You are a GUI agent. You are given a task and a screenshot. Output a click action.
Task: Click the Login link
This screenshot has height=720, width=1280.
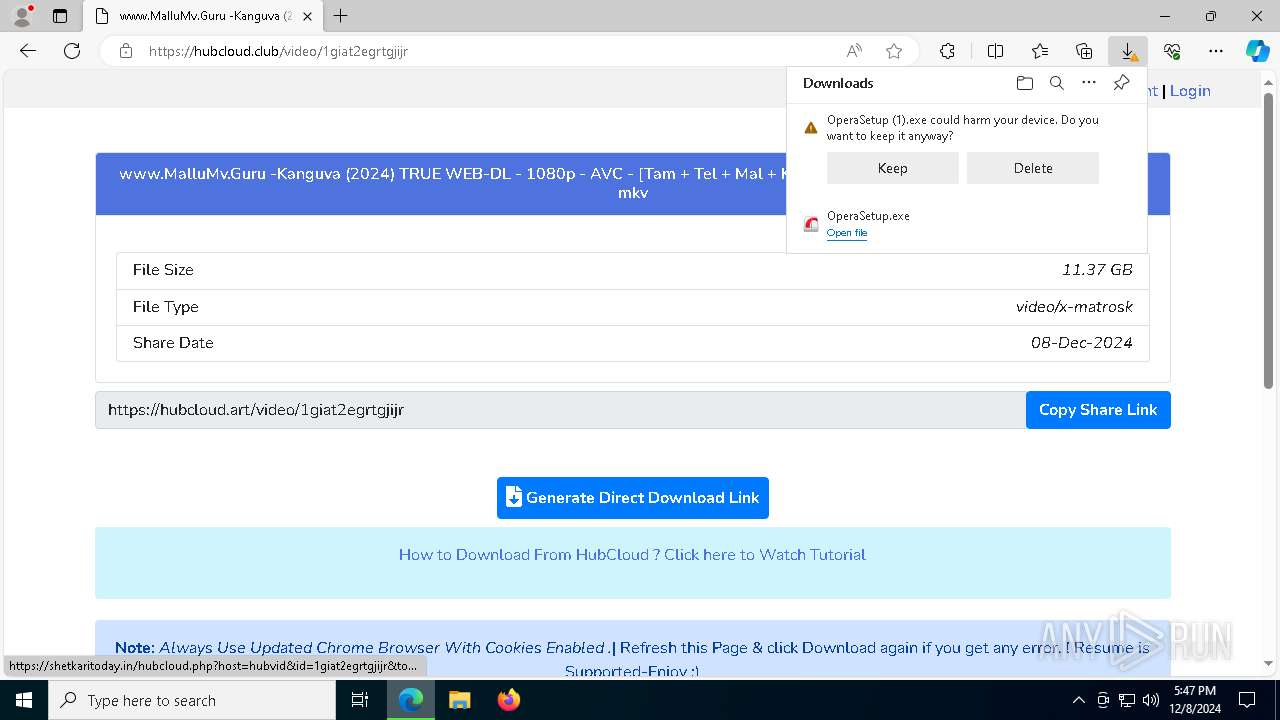[1190, 91]
